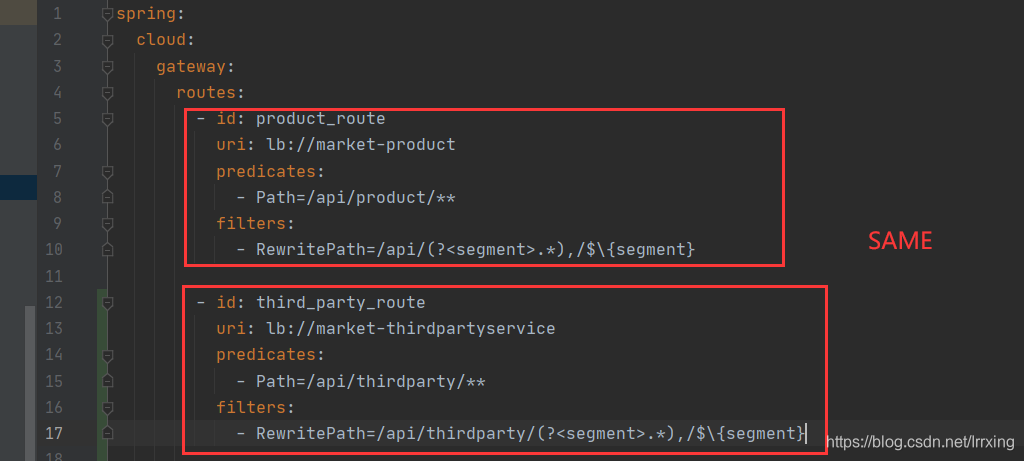Collapse the filters fold marker on line 16

[x=108, y=407]
